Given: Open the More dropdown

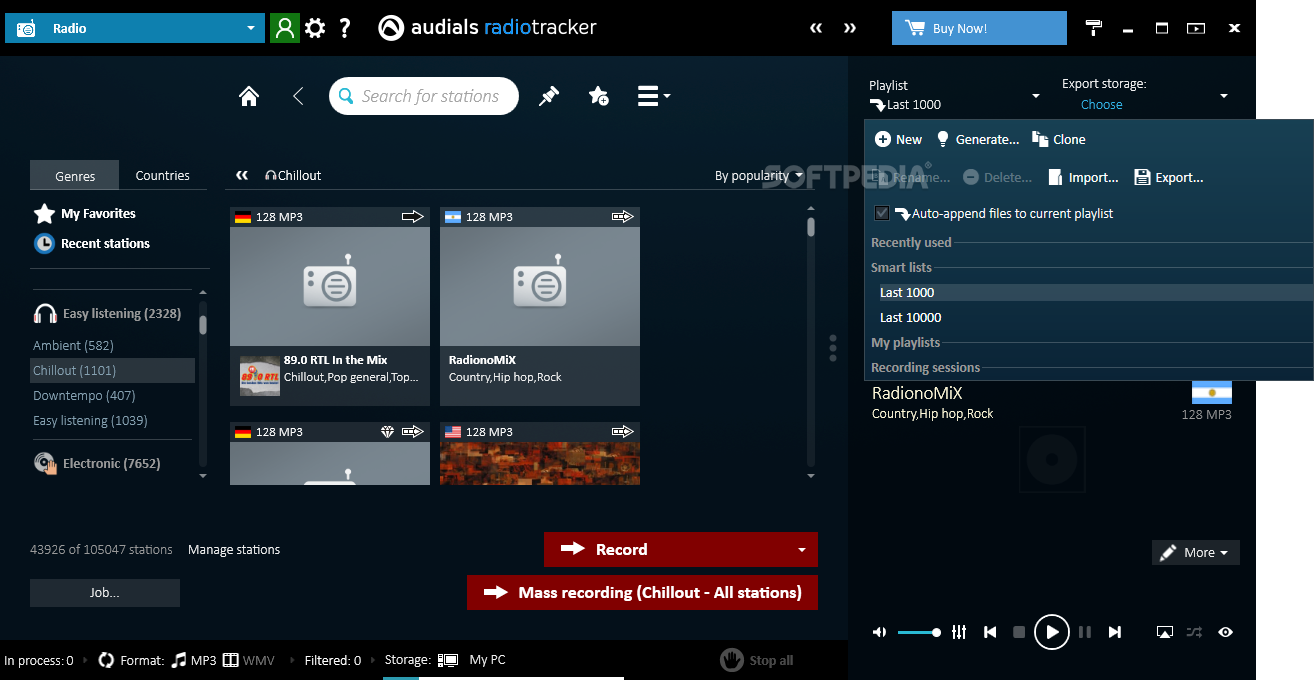Looking at the screenshot, I should click(1196, 552).
